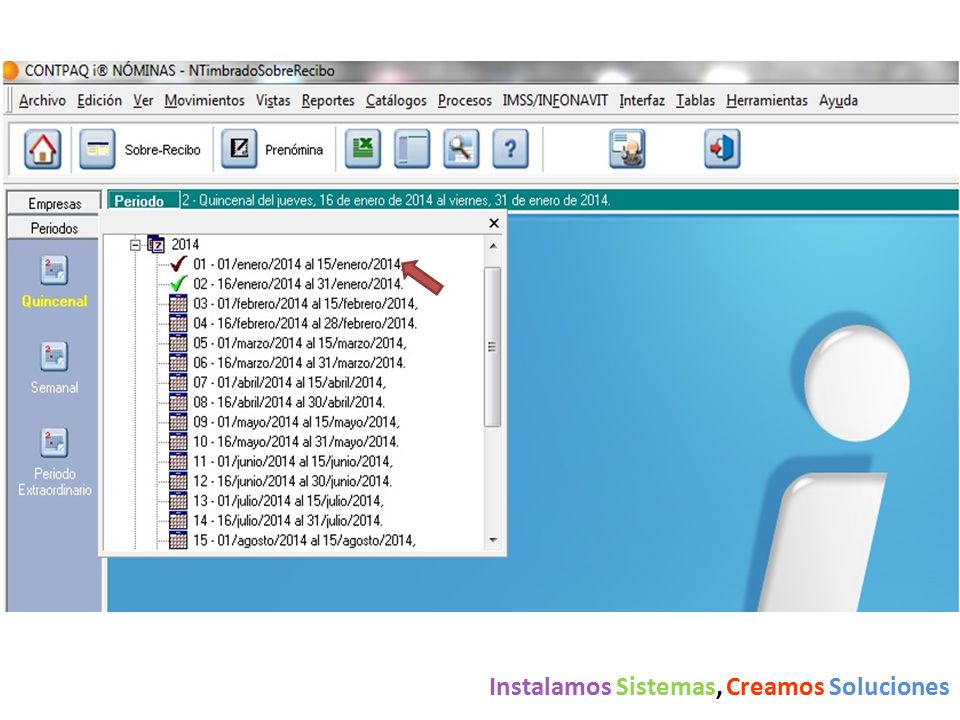
Task: Click calendar icon of period 11
Action: [178, 461]
